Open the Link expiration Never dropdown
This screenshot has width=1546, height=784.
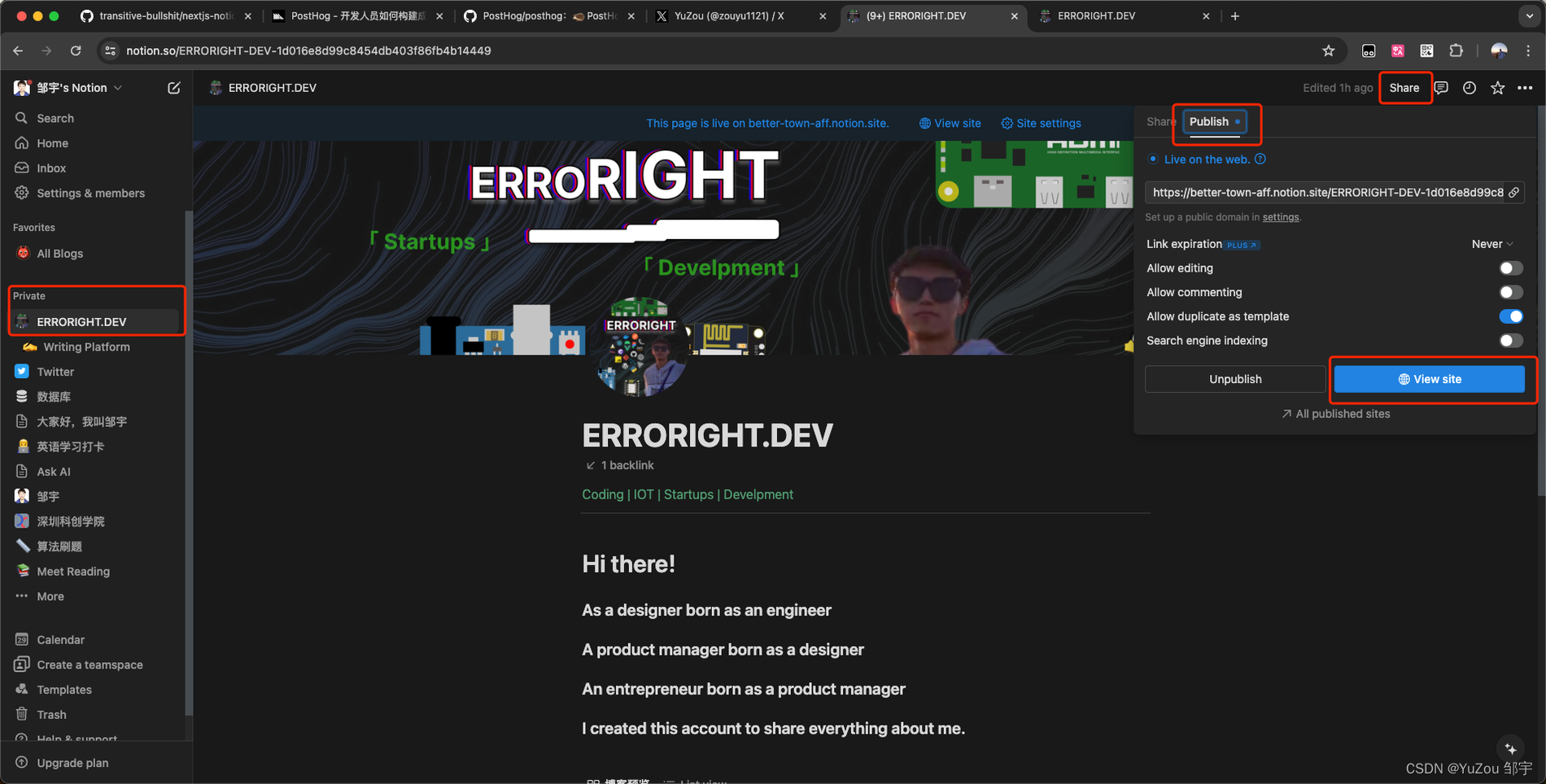(x=1492, y=244)
